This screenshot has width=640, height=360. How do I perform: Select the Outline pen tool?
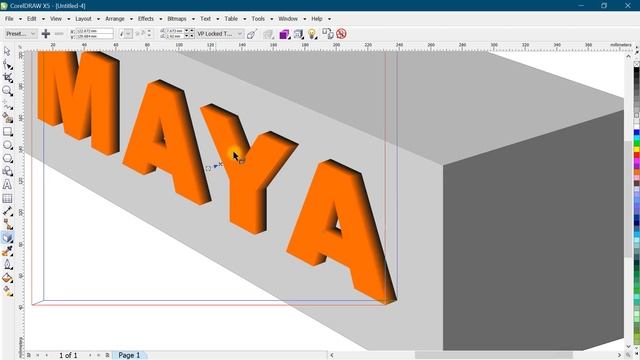tap(7, 264)
